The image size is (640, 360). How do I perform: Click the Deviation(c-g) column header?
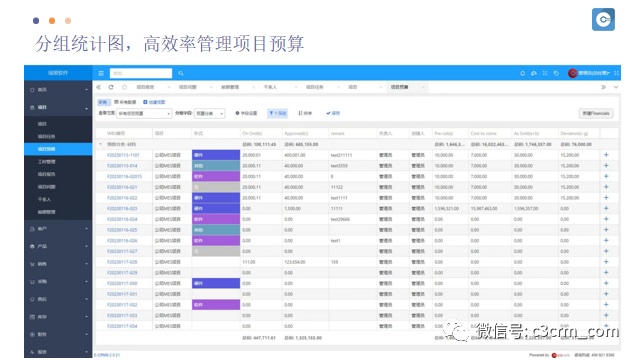coord(574,133)
